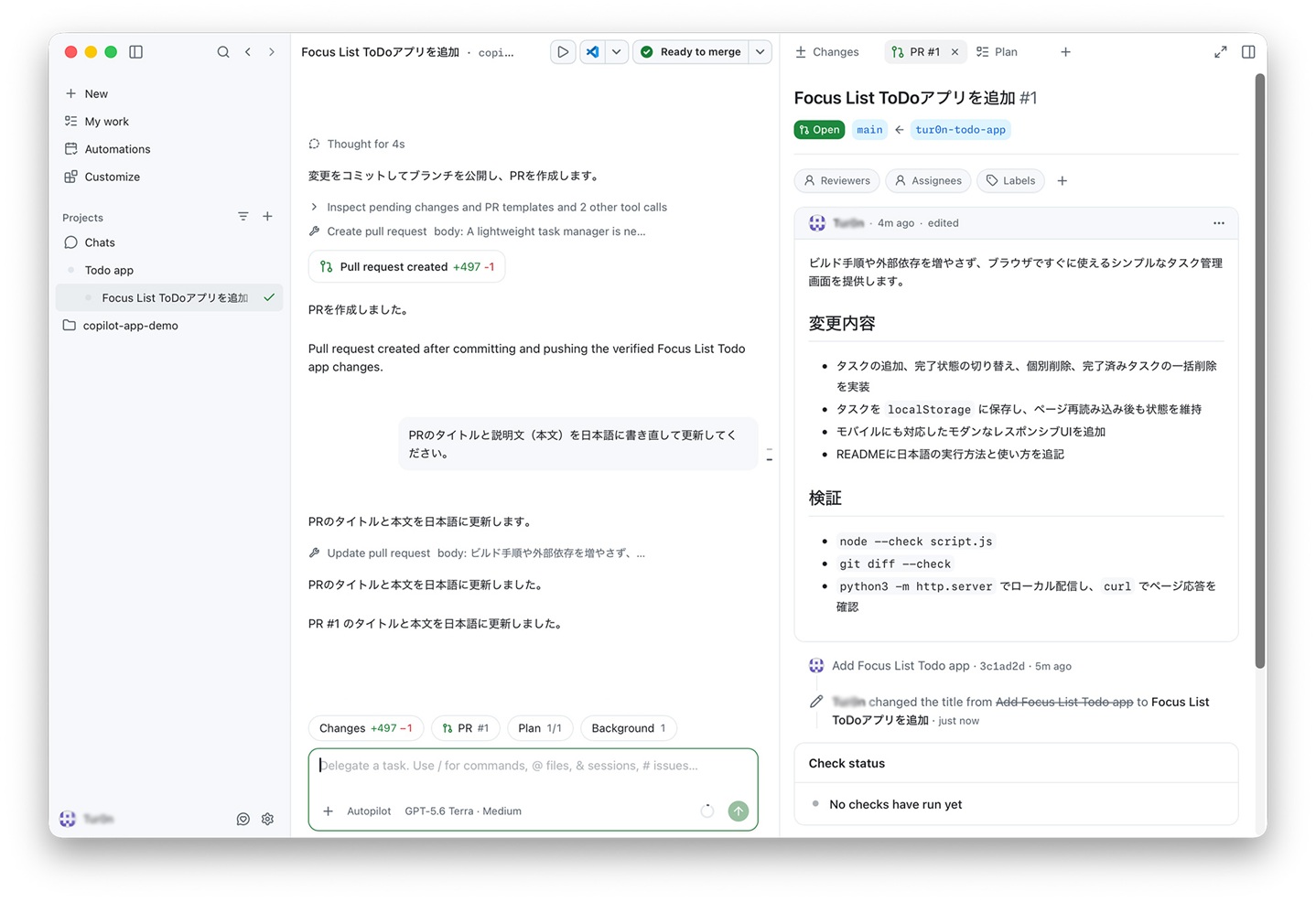Image resolution: width=1316 pixels, height=902 pixels.
Task: Expand the right panel to full size
Action: [x=1220, y=52]
